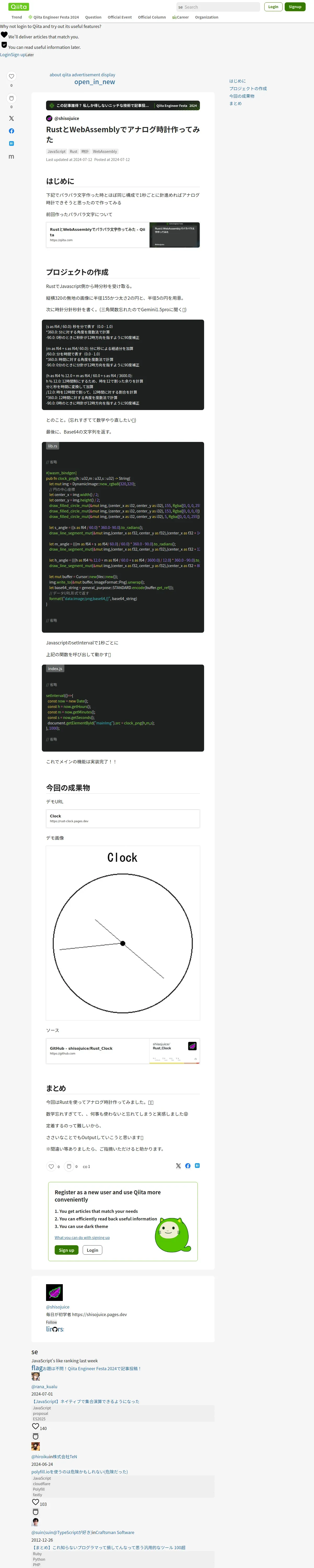This screenshot has width=314, height=1568.
Task: Share on Facebook from the left sidebar
Action: tap(11, 131)
